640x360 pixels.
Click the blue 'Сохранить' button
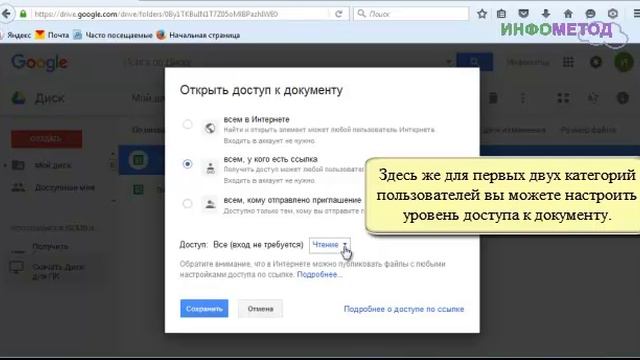pos(204,309)
